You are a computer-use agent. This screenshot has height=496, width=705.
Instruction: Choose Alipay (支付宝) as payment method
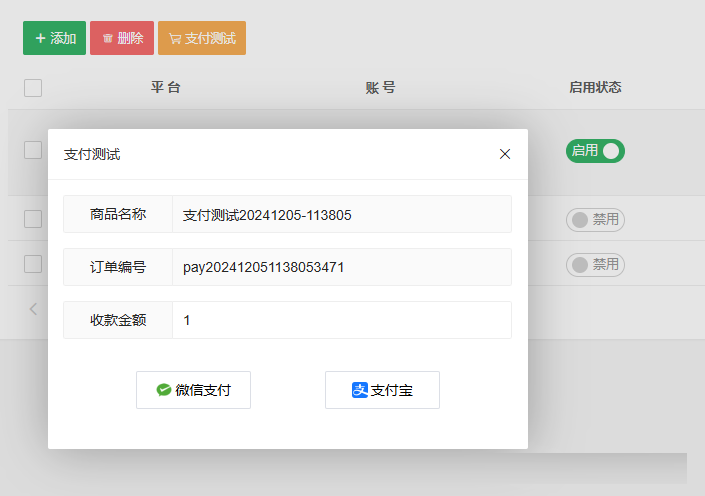[382, 390]
